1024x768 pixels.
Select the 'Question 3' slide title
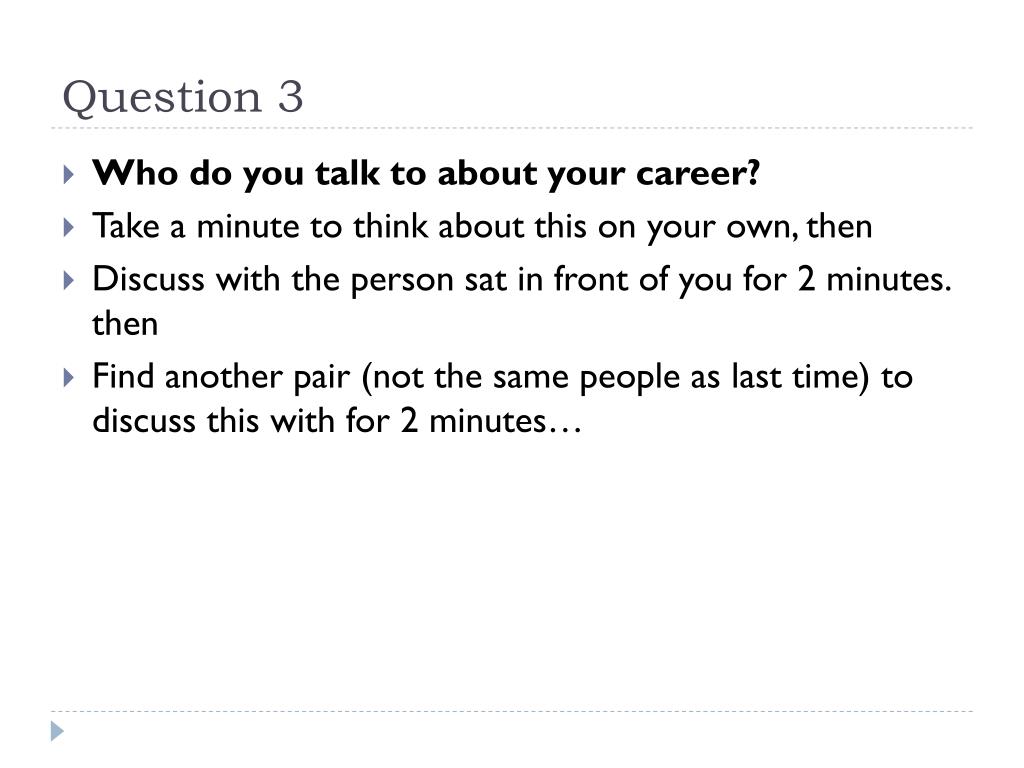pyautogui.click(x=183, y=97)
